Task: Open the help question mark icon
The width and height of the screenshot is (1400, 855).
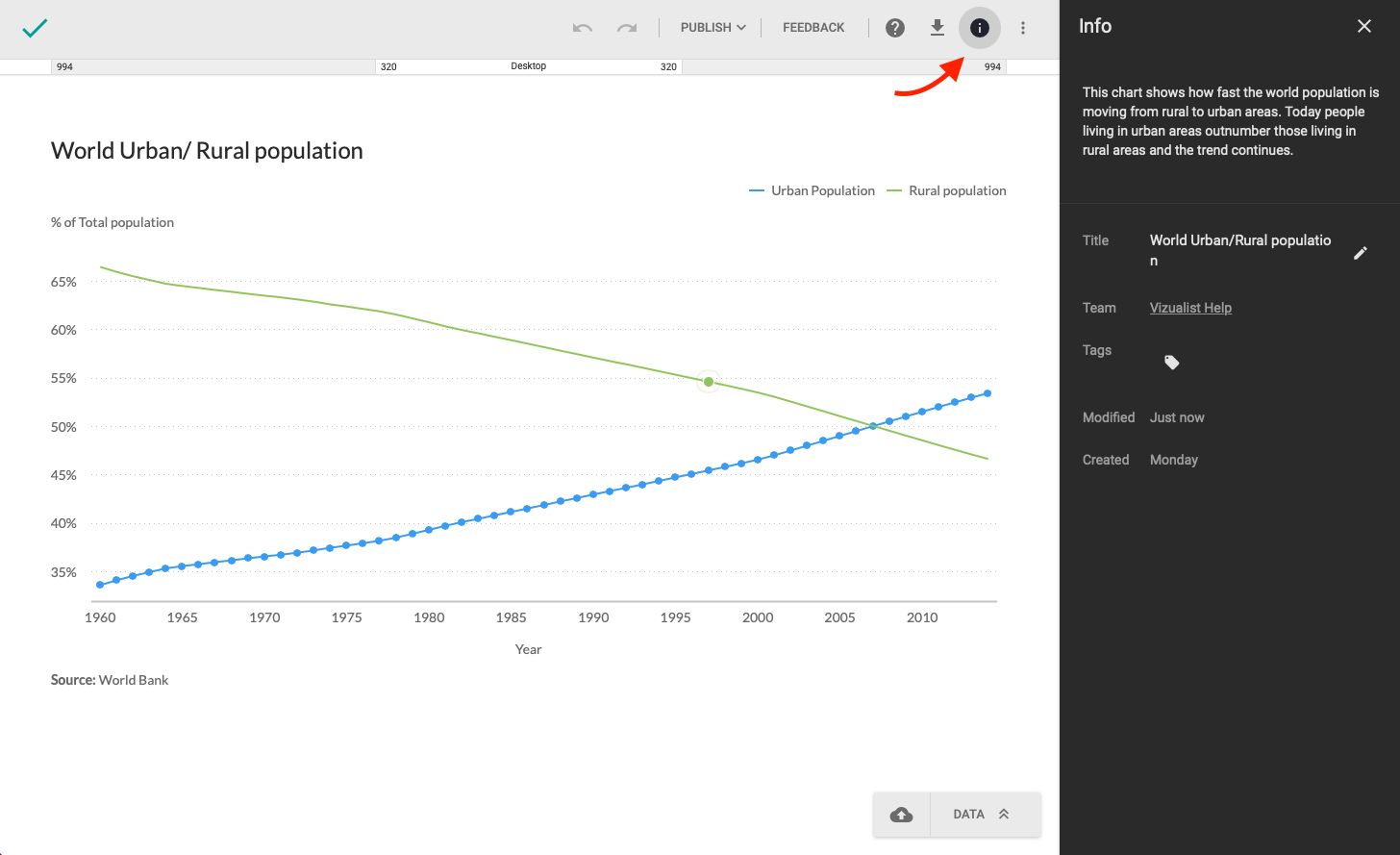Action: (x=895, y=28)
